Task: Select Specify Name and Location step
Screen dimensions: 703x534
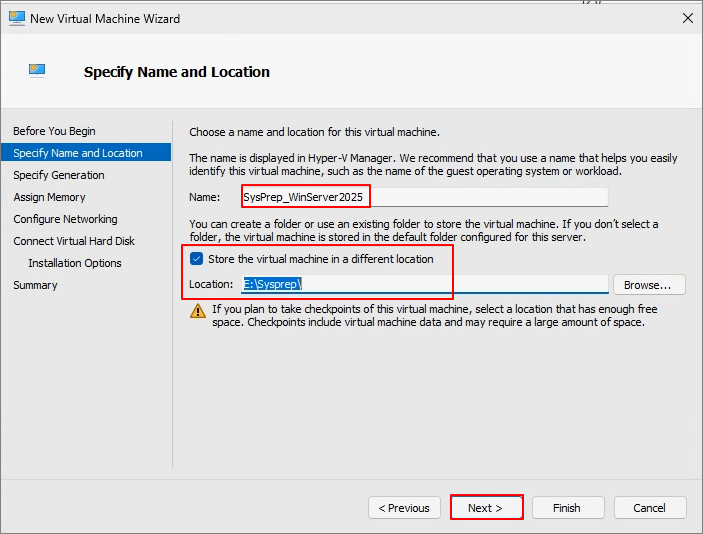Action: point(86,152)
